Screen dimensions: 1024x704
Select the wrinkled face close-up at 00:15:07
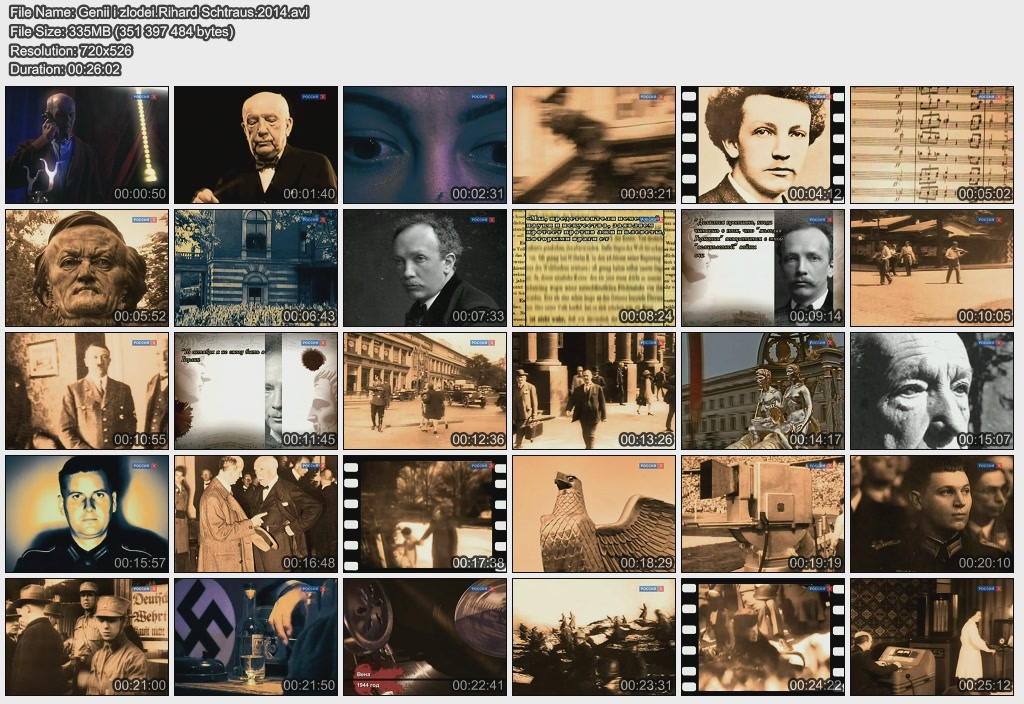[x=932, y=391]
